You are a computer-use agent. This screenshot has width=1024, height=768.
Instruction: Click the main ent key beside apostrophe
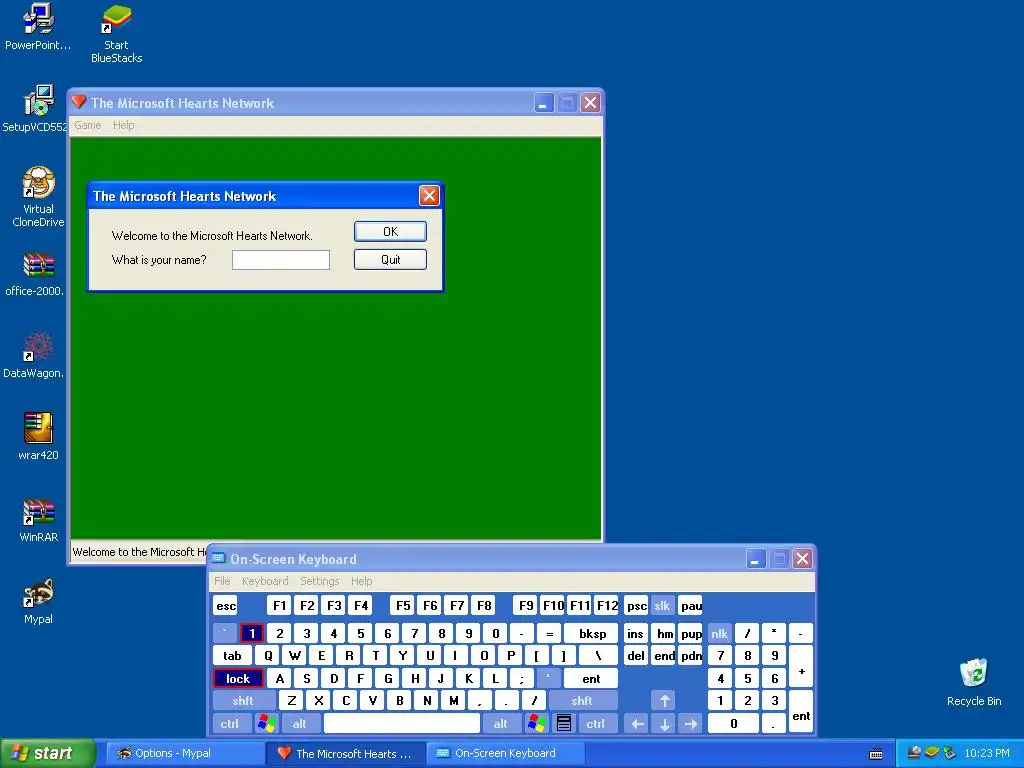[x=591, y=679]
